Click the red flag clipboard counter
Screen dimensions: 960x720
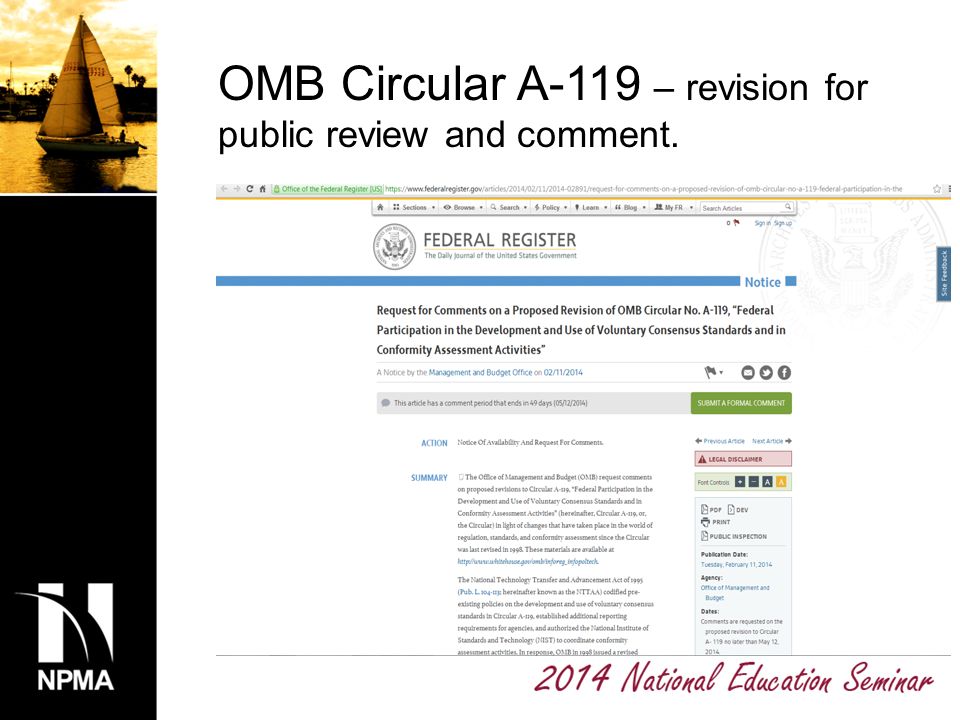pos(733,223)
